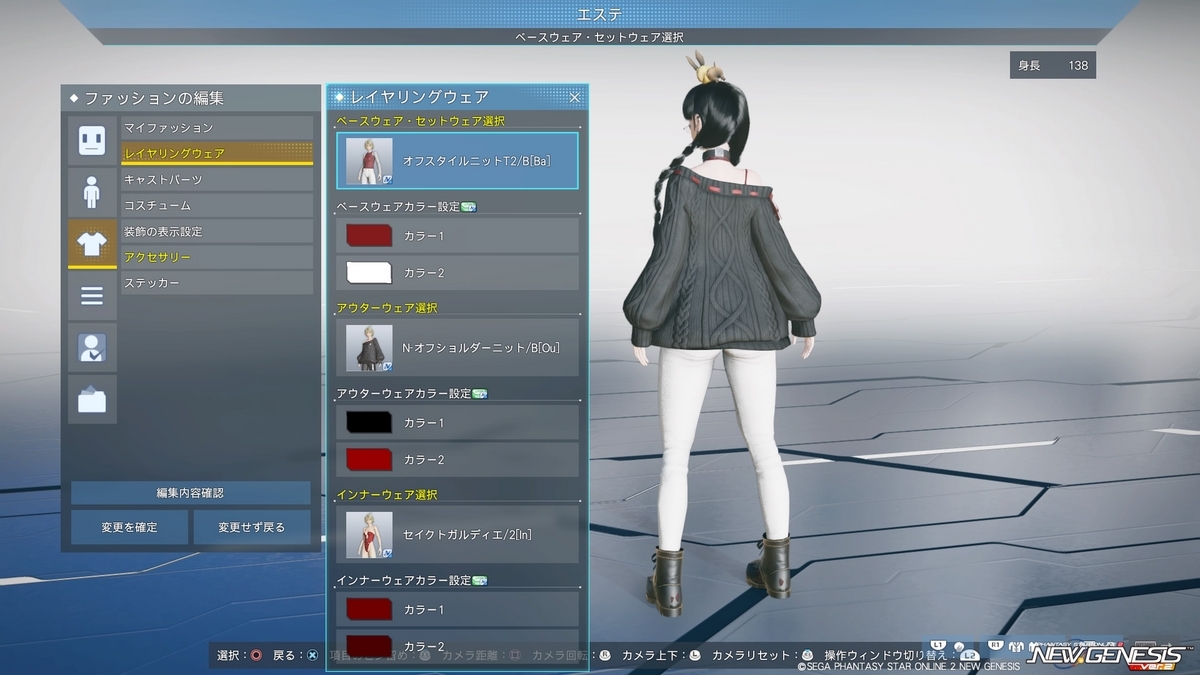Open 装飾の表示設定 menu entry

pos(217,232)
